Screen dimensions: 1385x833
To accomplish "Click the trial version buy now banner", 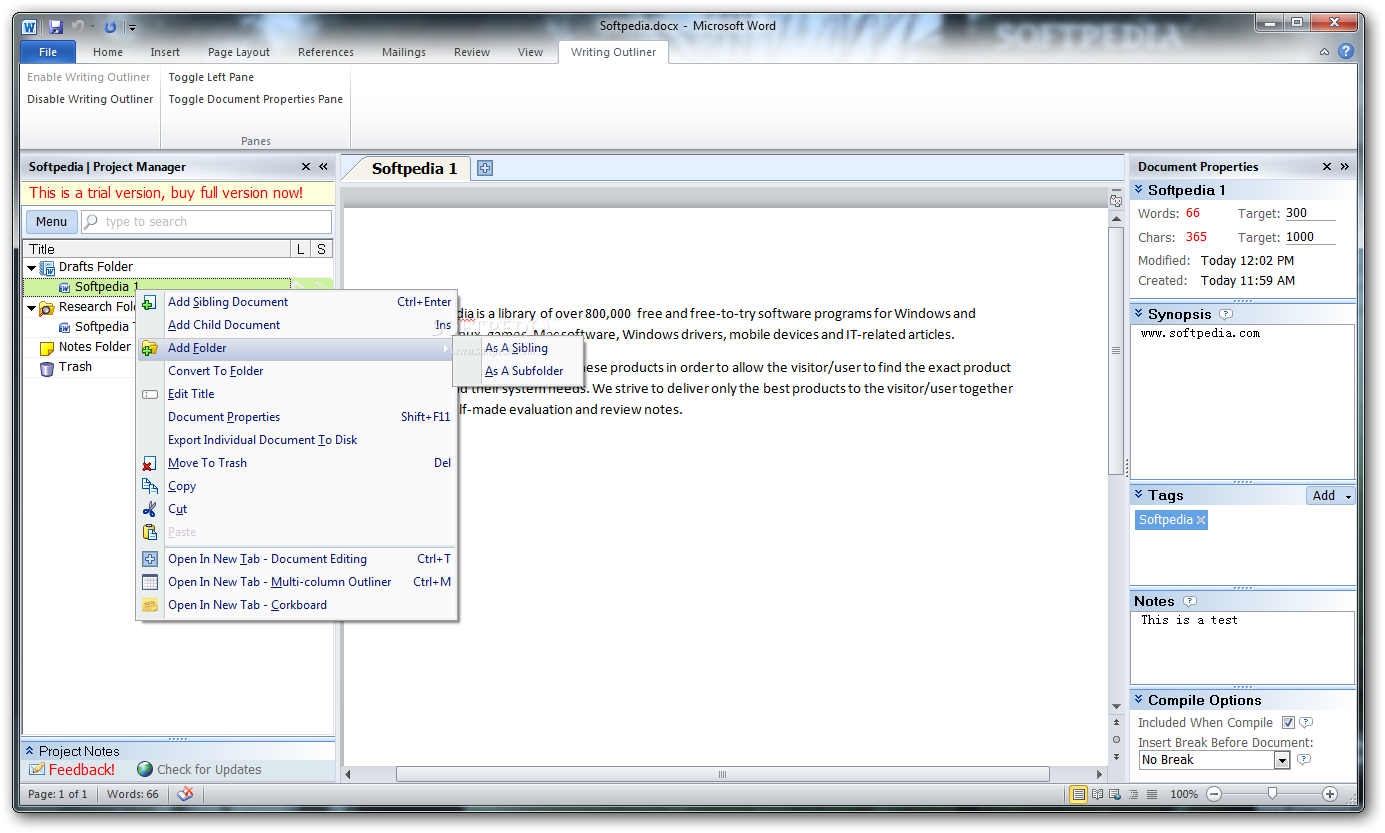I will pos(166,193).
